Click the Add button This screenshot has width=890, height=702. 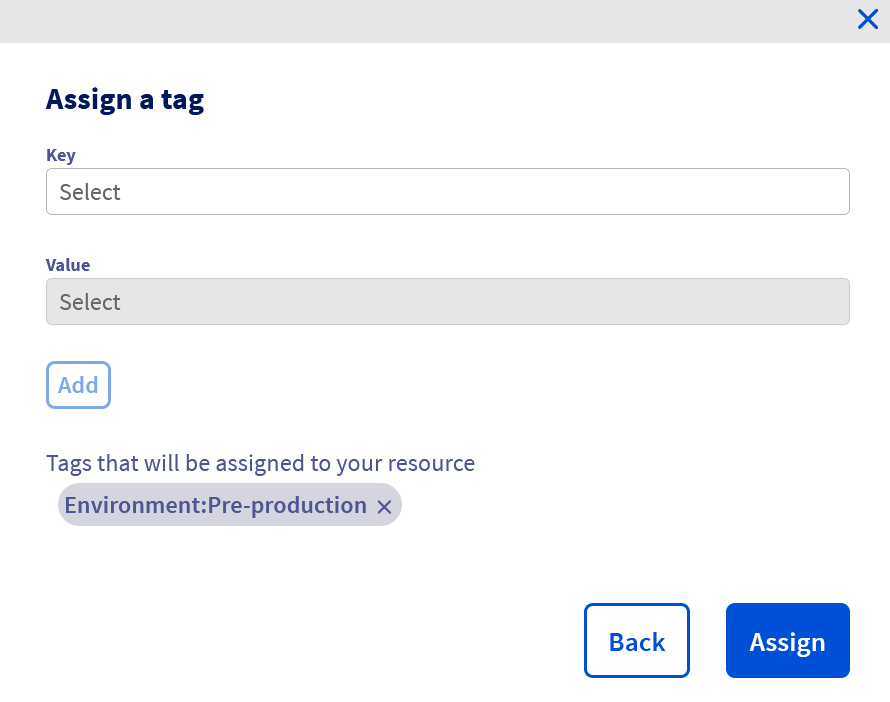click(x=78, y=385)
